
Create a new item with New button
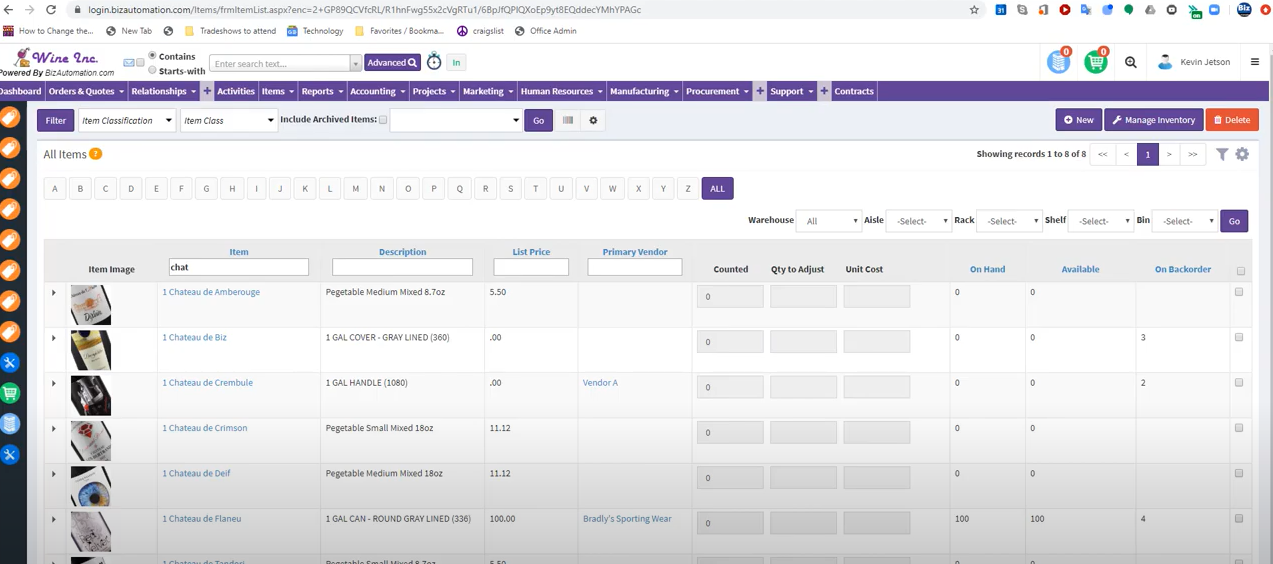tap(1079, 120)
